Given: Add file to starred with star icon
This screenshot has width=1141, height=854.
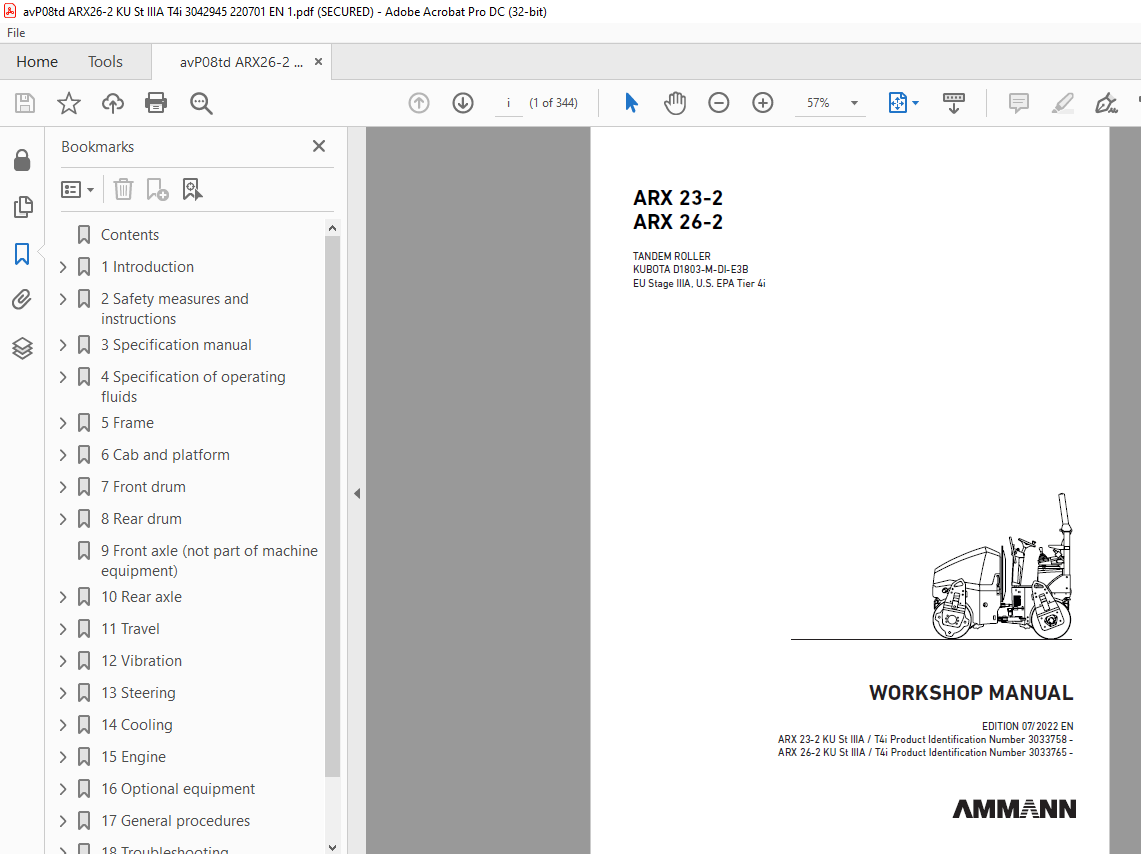Looking at the screenshot, I should click(x=68, y=103).
